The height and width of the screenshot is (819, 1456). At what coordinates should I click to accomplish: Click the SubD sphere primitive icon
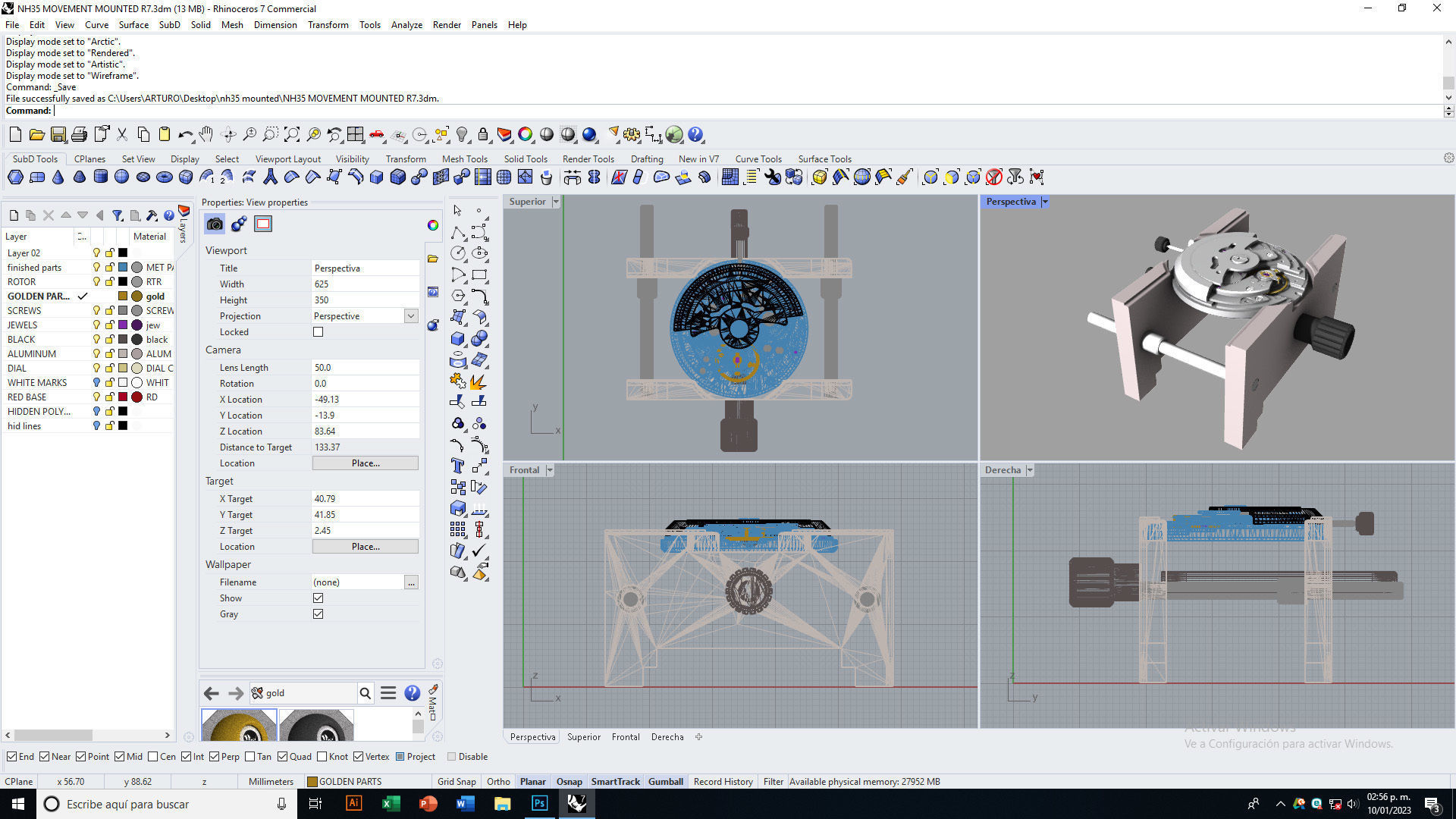[x=121, y=177]
